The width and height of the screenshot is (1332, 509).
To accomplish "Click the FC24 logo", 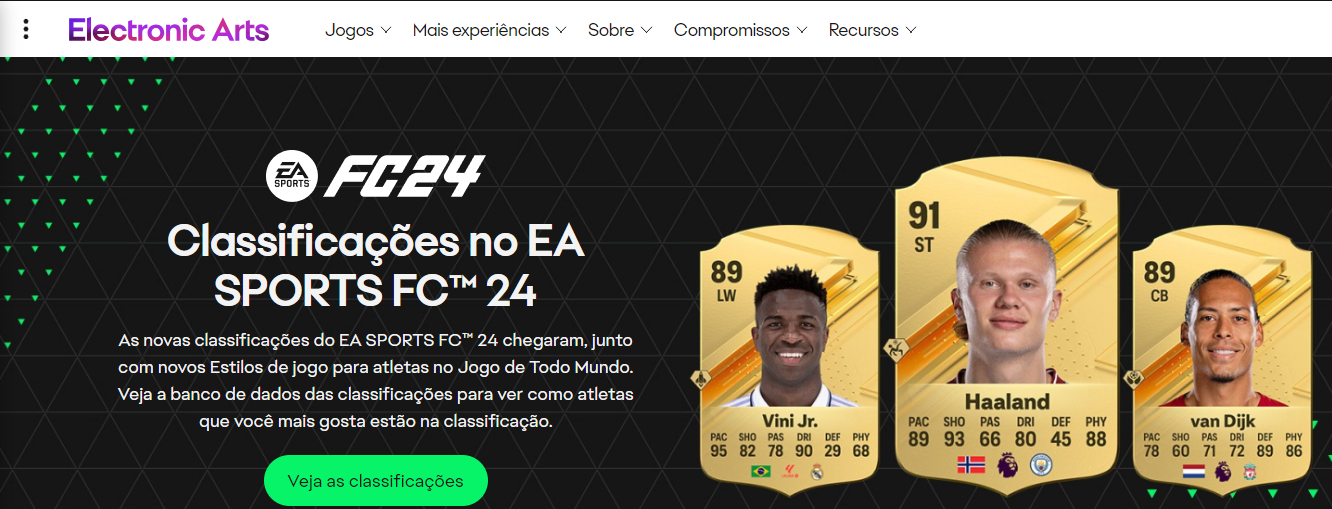I will click(x=403, y=176).
